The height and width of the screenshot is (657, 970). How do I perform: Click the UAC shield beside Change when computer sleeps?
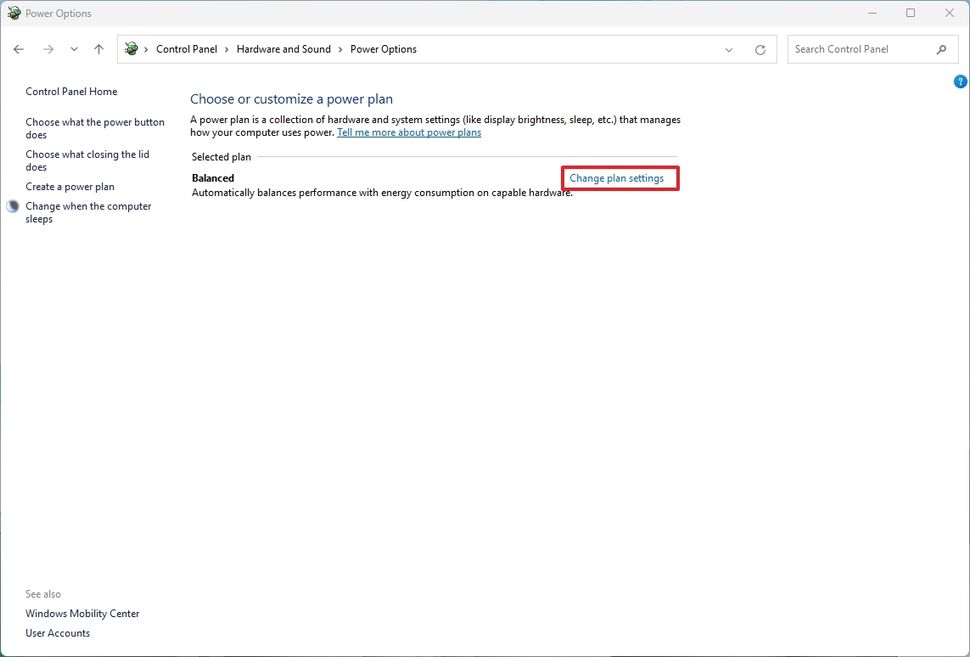coord(13,205)
